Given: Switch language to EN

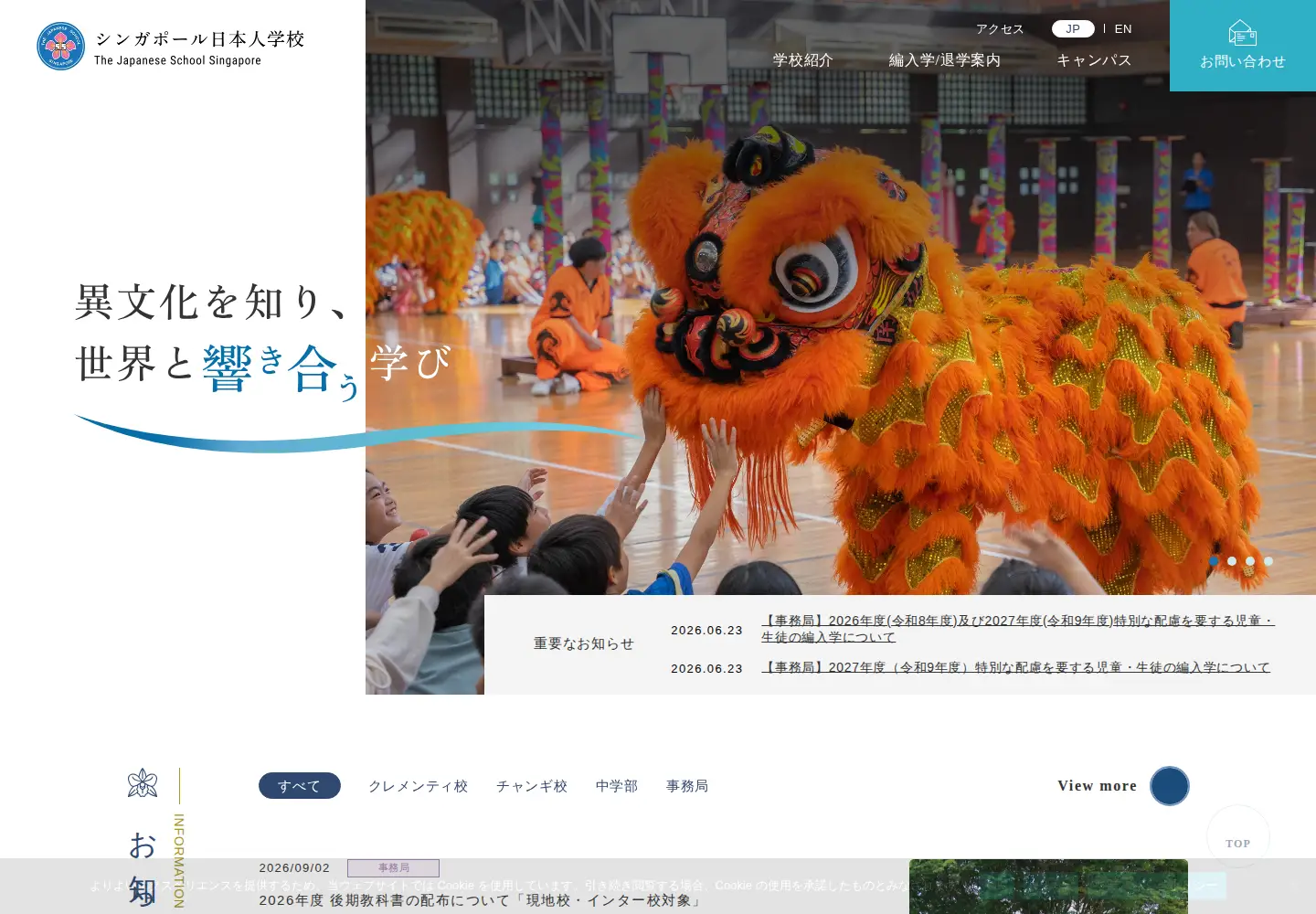Looking at the screenshot, I should tap(1123, 29).
